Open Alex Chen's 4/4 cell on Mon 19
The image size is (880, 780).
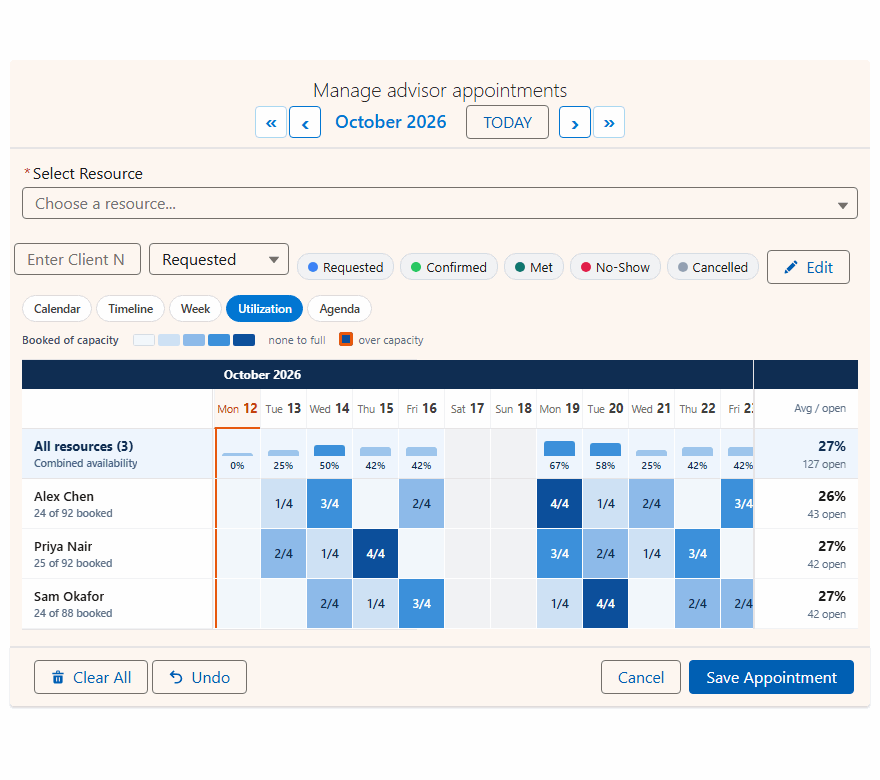coord(560,504)
